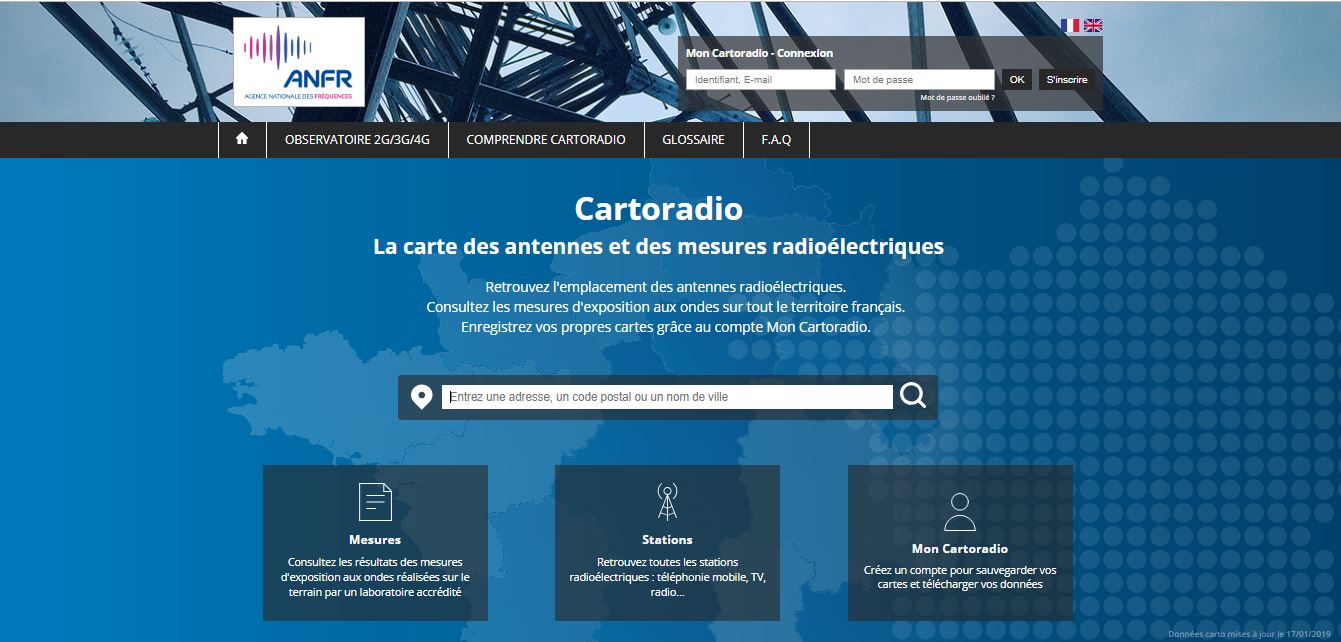The image size is (1341, 642).
Task: Click the address search input box
Action: point(667,397)
